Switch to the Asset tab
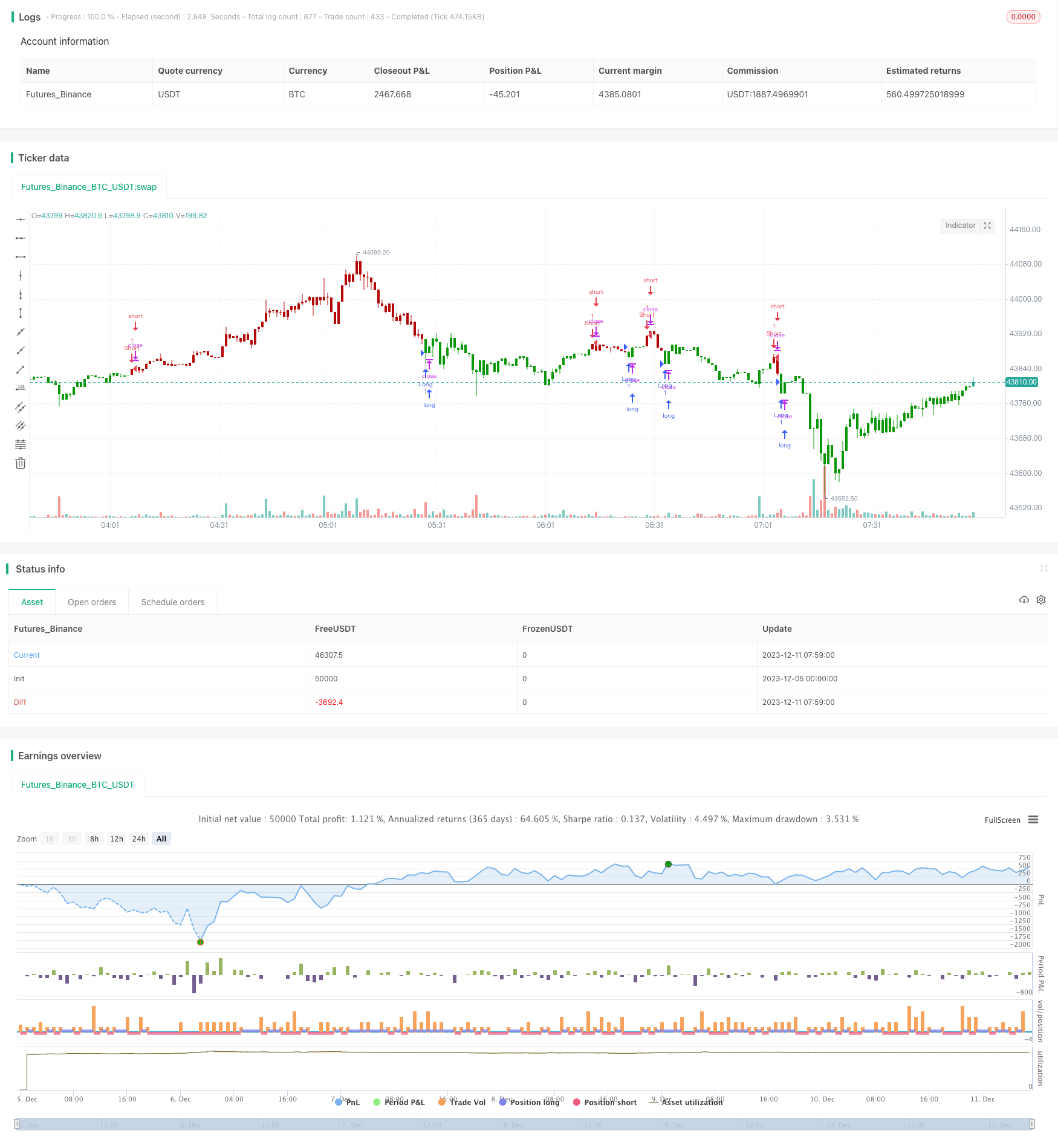The image size is (1058, 1148). 32,602
